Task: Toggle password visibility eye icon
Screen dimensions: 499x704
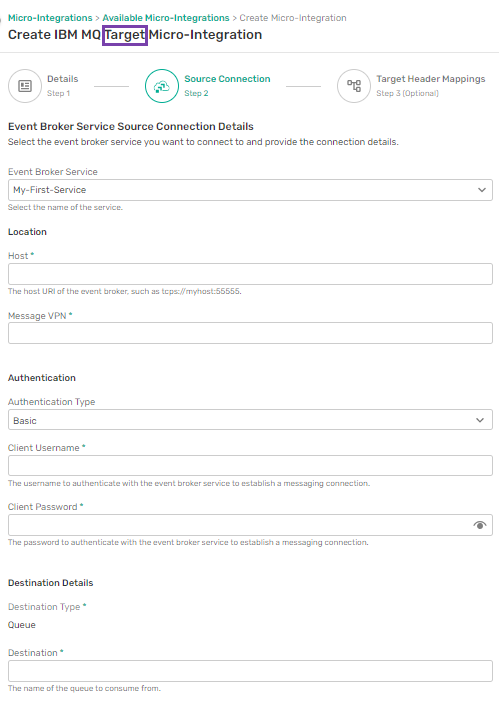Action: [480, 525]
